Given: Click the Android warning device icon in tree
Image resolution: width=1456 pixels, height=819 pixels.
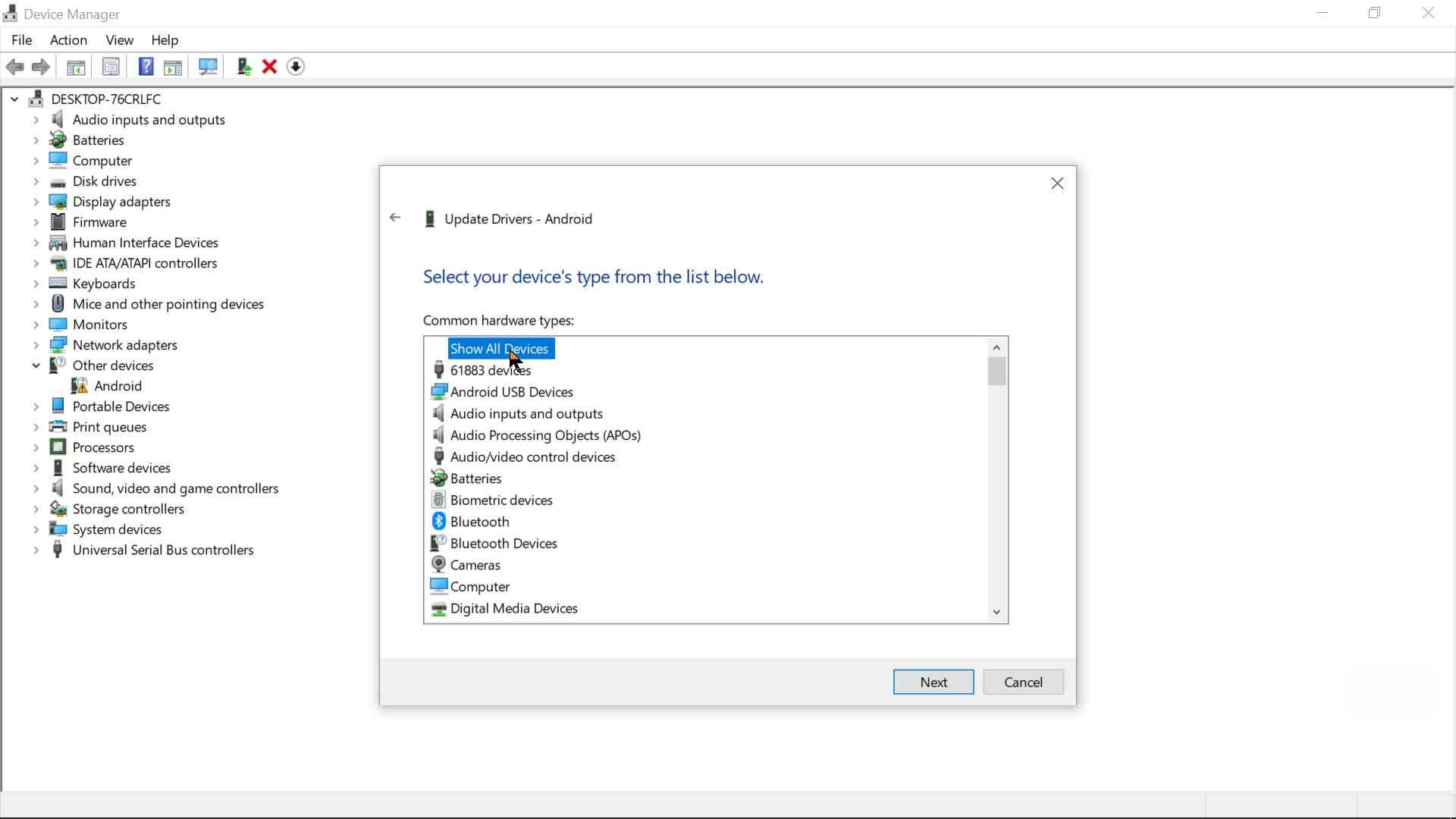Looking at the screenshot, I should 80,386.
